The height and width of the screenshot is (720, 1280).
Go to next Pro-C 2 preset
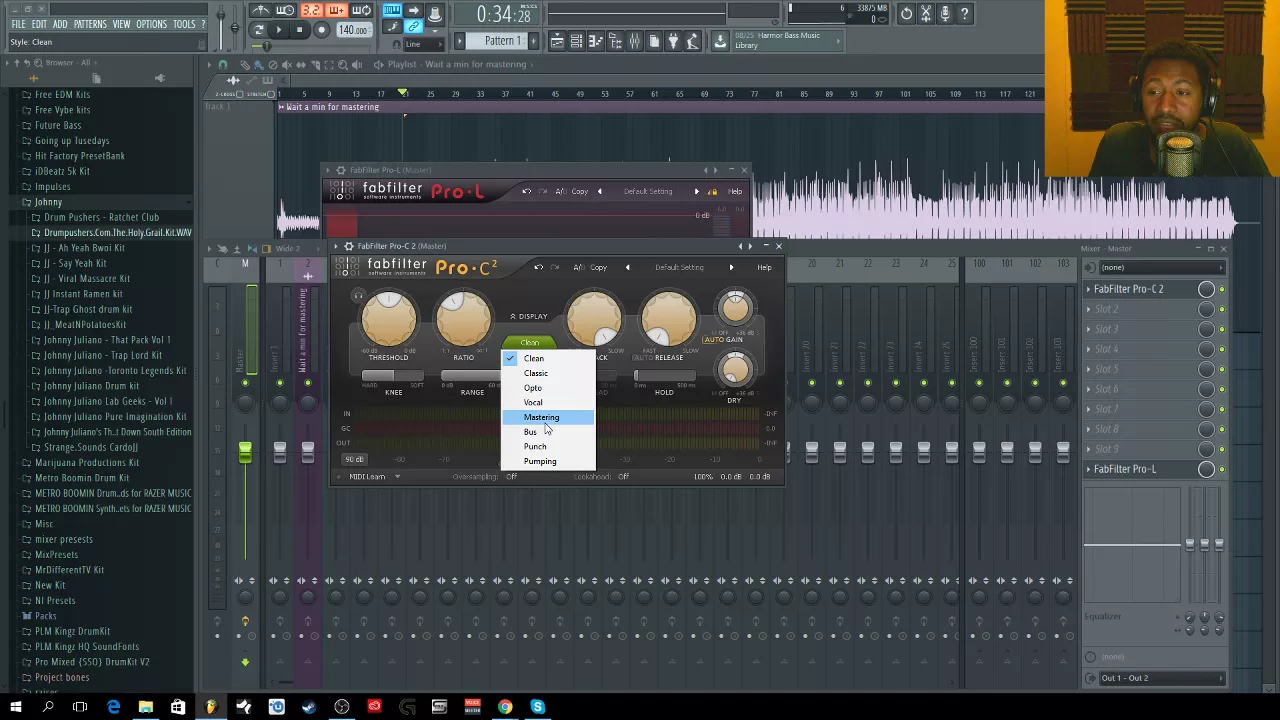coord(731,267)
